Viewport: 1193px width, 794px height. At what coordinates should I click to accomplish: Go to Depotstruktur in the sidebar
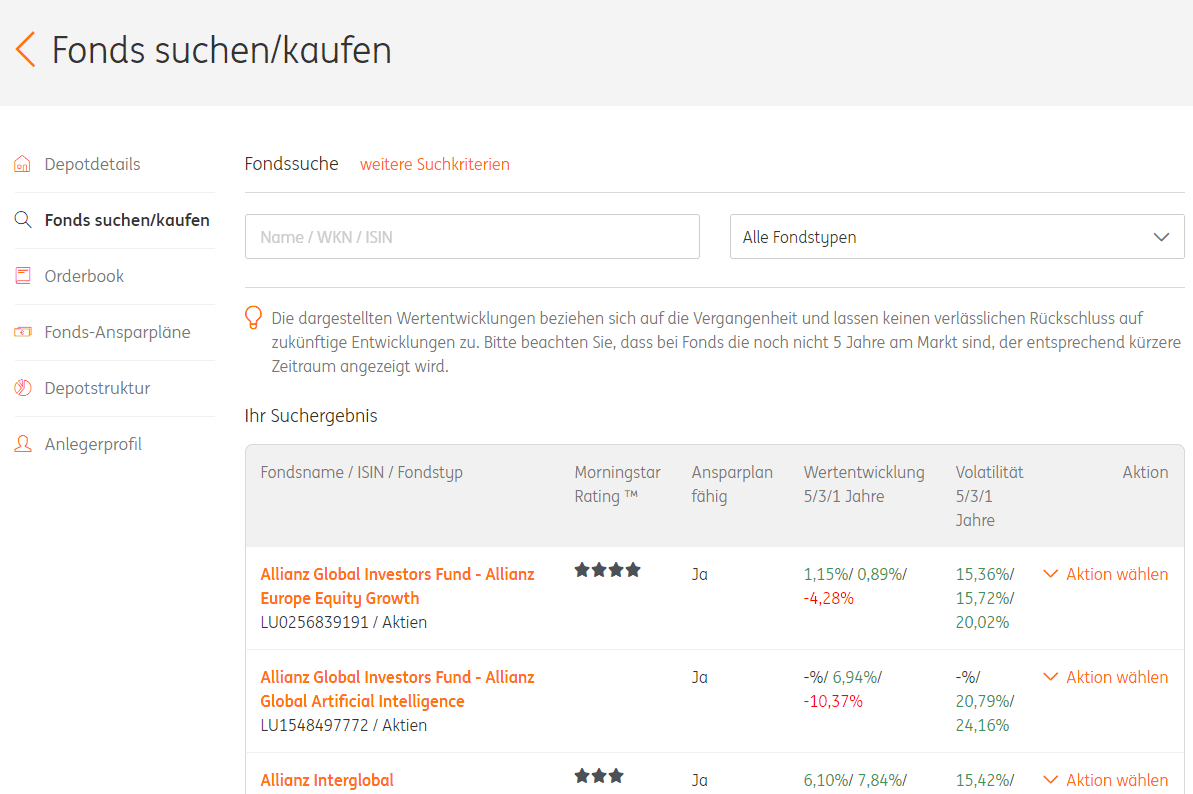97,388
